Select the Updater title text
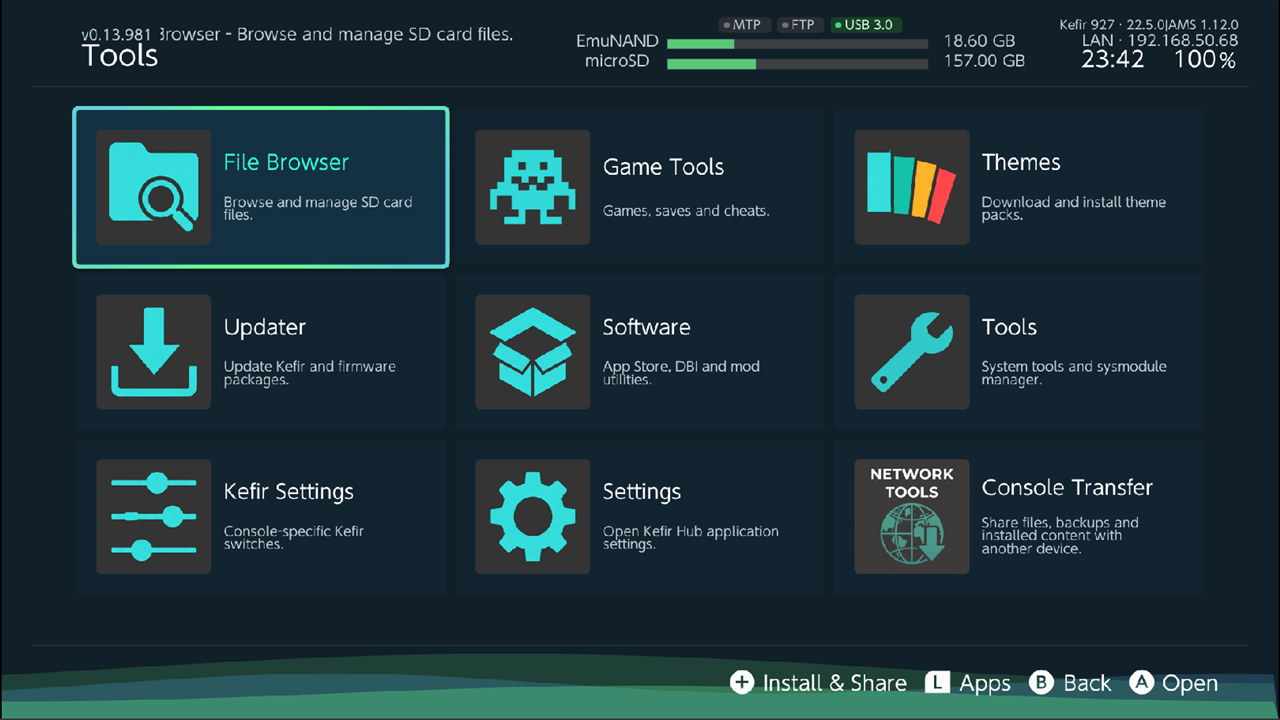This screenshot has width=1280, height=720. tap(265, 327)
